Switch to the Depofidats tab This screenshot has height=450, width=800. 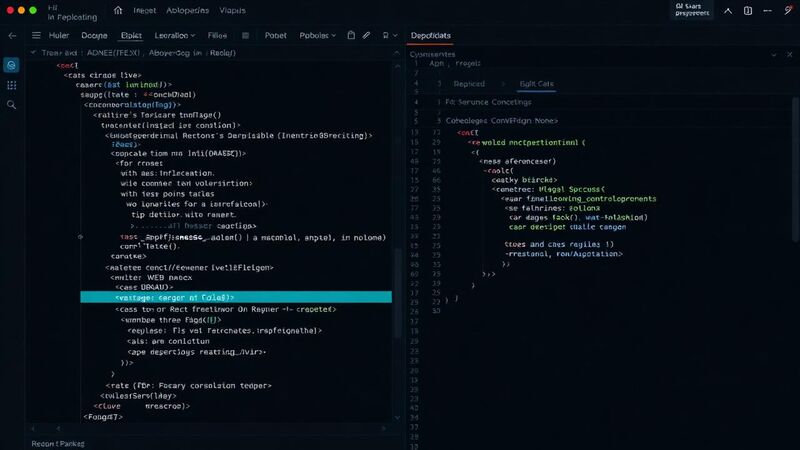click(431, 35)
